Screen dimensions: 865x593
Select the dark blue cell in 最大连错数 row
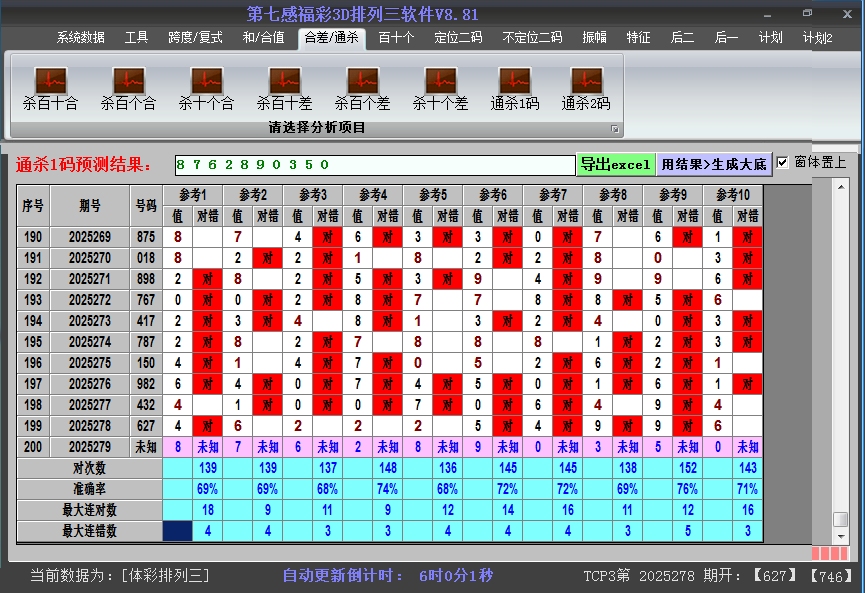[x=177, y=531]
